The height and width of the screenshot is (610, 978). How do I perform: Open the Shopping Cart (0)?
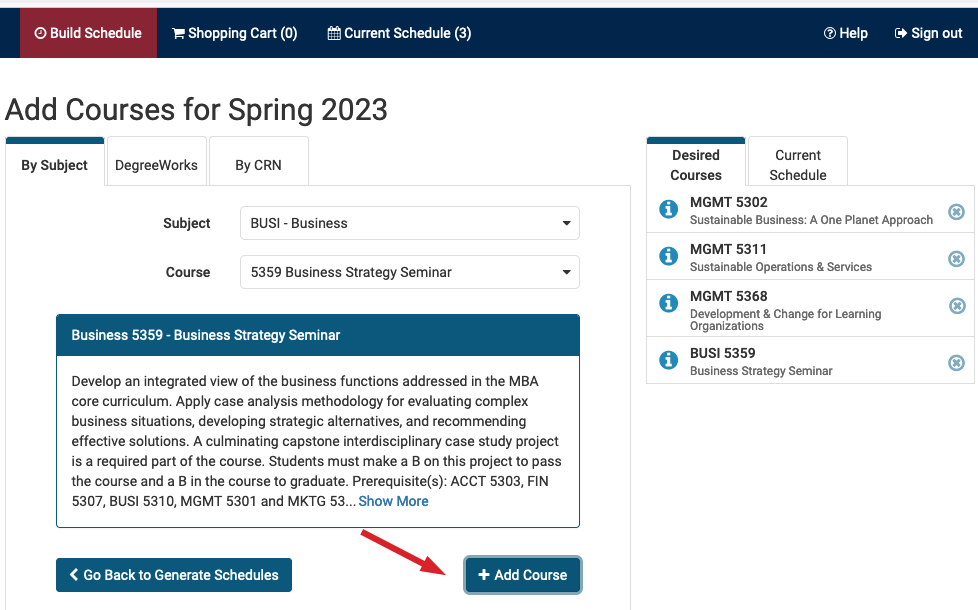click(x=235, y=33)
